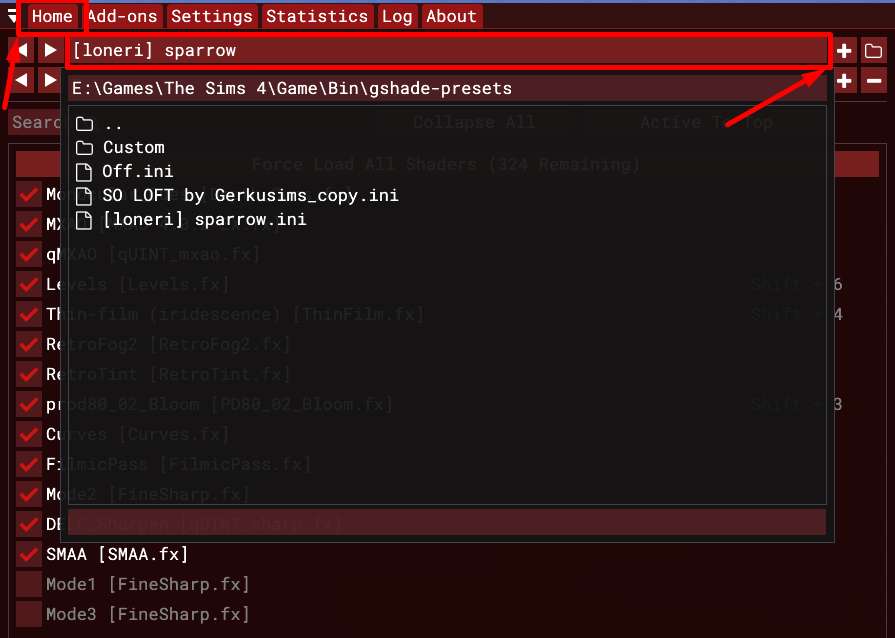Click the file icon beside Off.ini

point(84,172)
